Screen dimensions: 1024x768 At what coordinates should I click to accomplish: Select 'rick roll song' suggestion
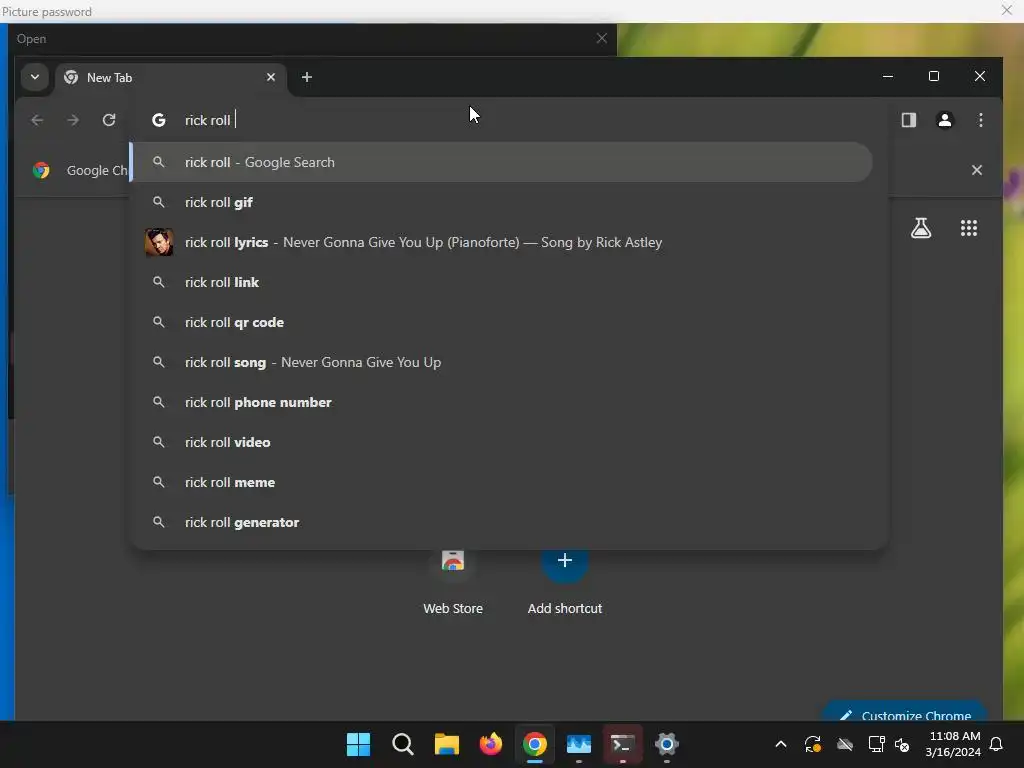(502, 362)
